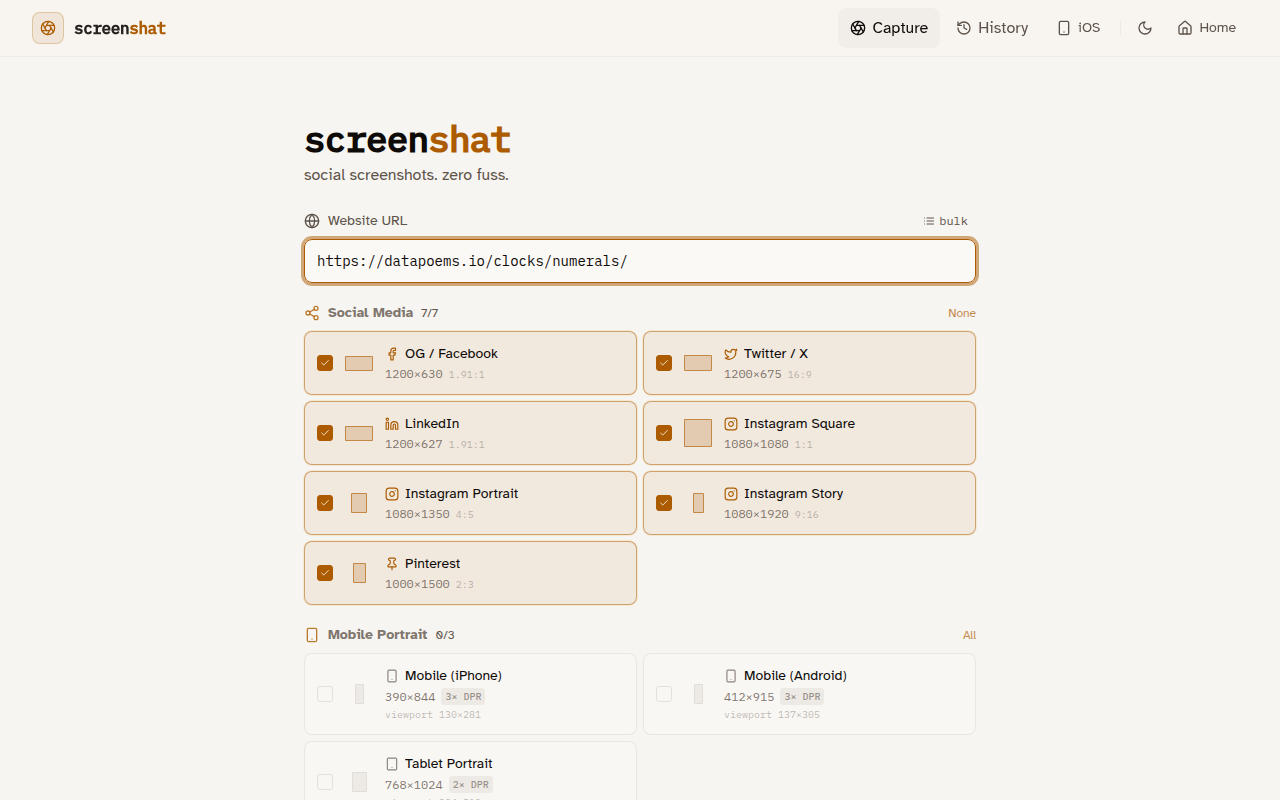Uncheck Pinterest checkbox

[x=325, y=573]
